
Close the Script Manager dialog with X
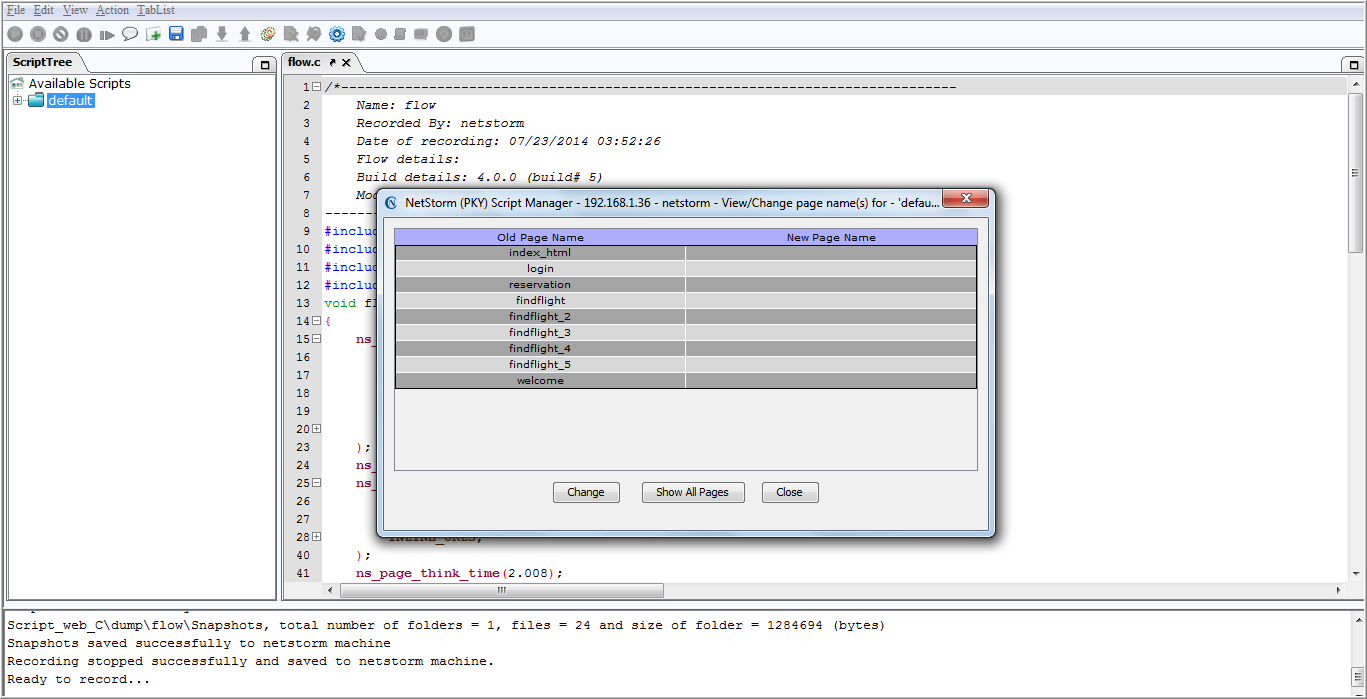[x=966, y=199]
